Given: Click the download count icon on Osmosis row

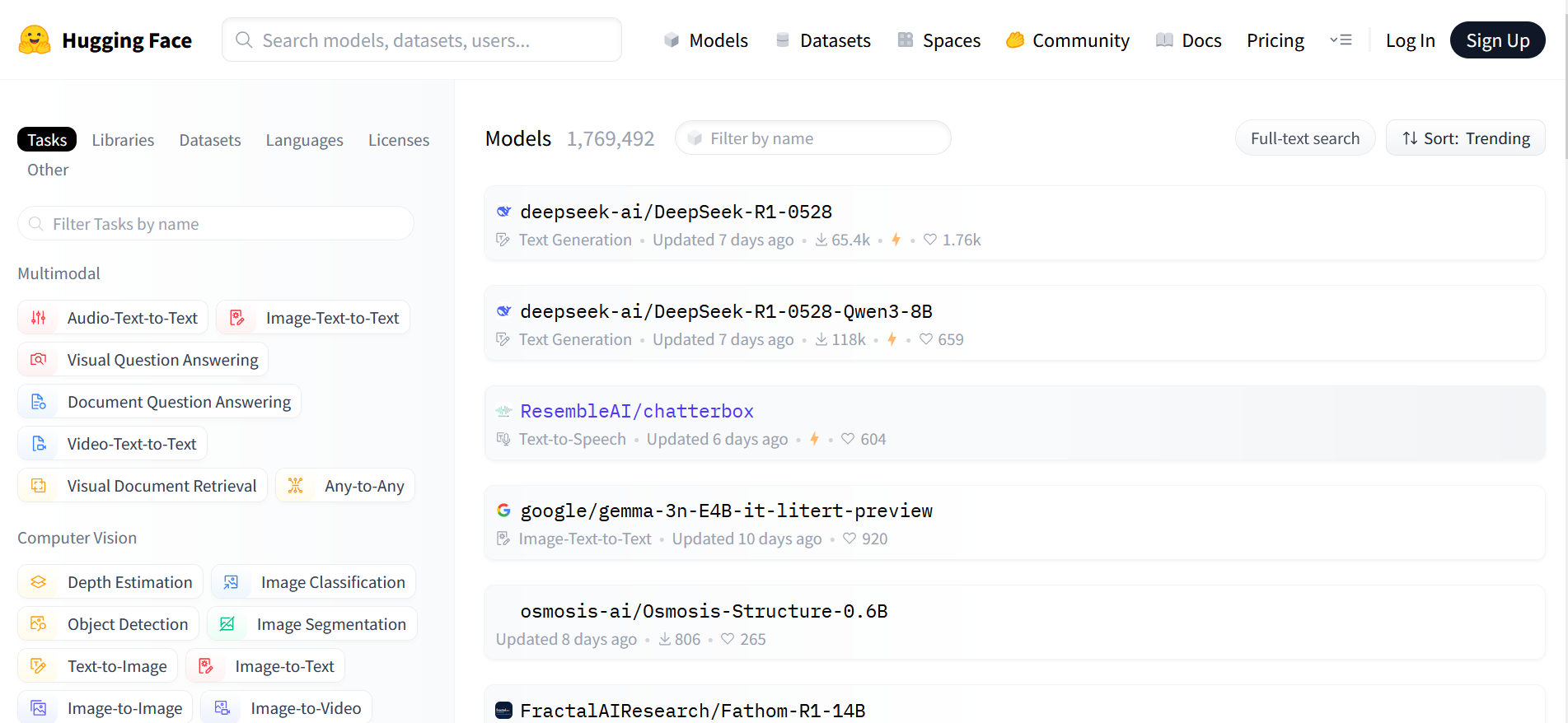Looking at the screenshot, I should 665,639.
